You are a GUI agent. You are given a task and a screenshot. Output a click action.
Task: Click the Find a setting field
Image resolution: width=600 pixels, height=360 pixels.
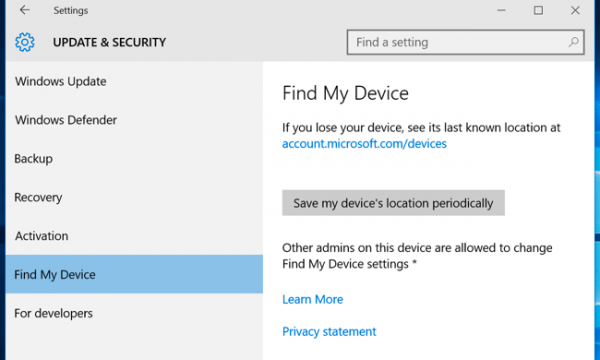pos(465,42)
